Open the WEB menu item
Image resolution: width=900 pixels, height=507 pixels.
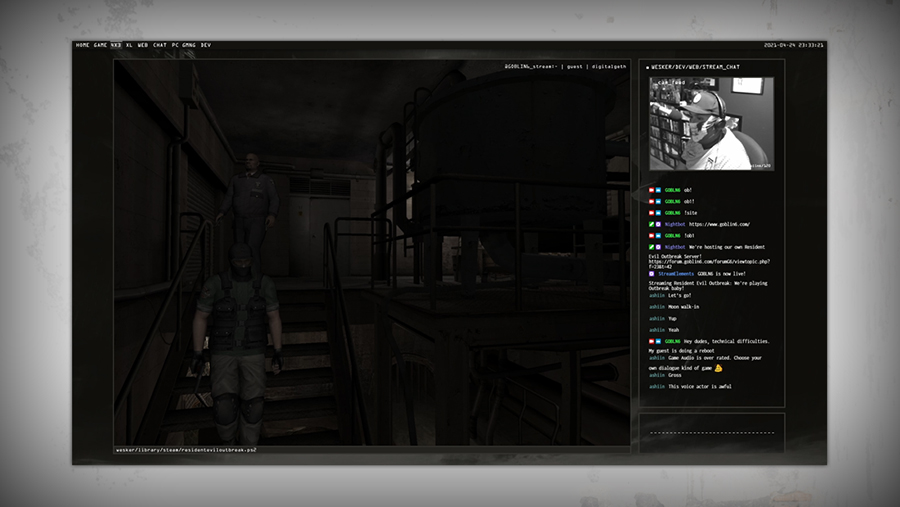[143, 45]
